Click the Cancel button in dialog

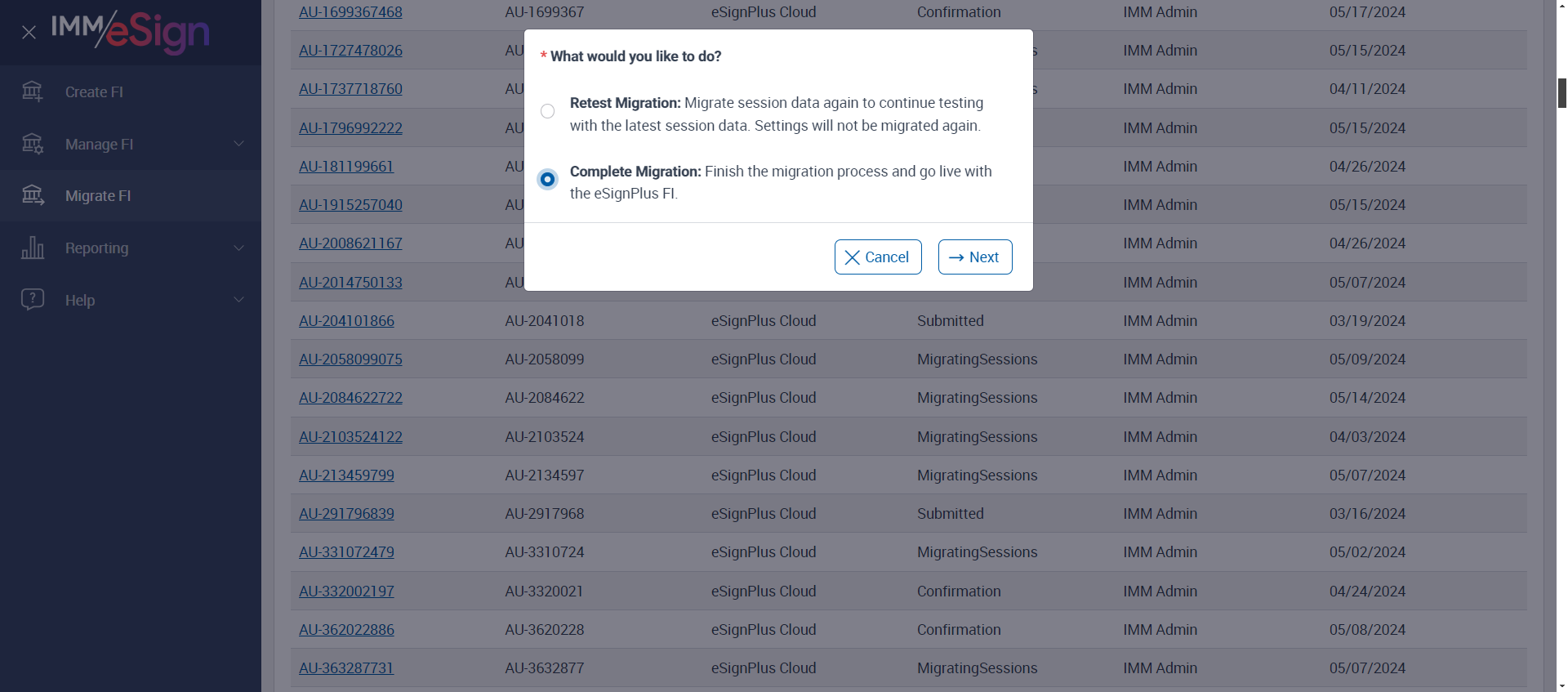coord(877,257)
